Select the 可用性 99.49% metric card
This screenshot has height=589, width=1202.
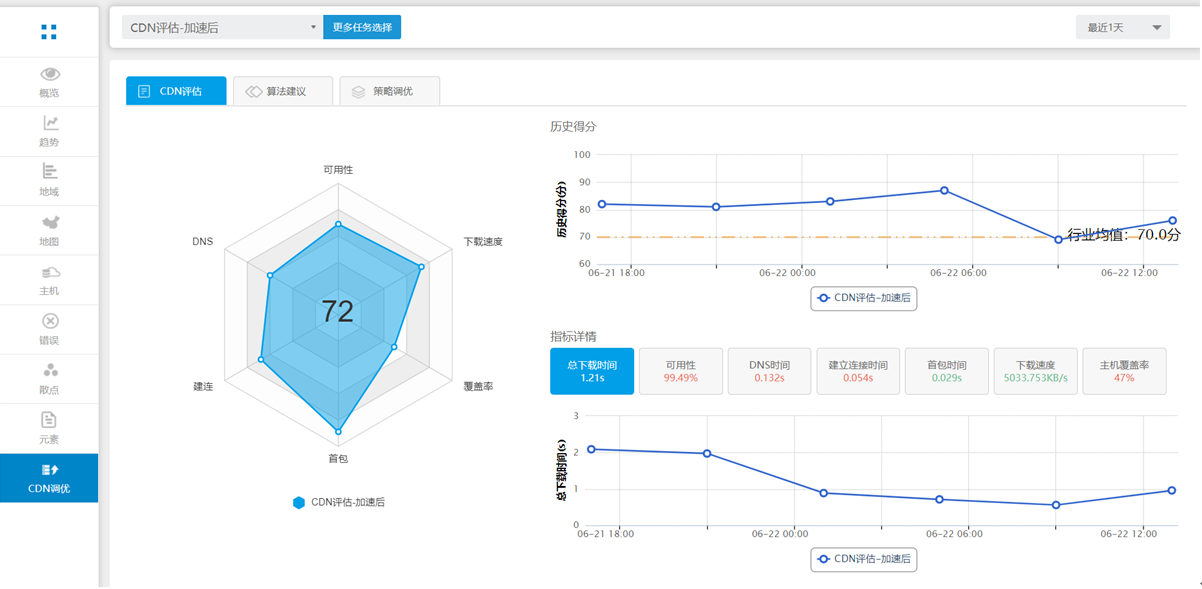click(680, 371)
